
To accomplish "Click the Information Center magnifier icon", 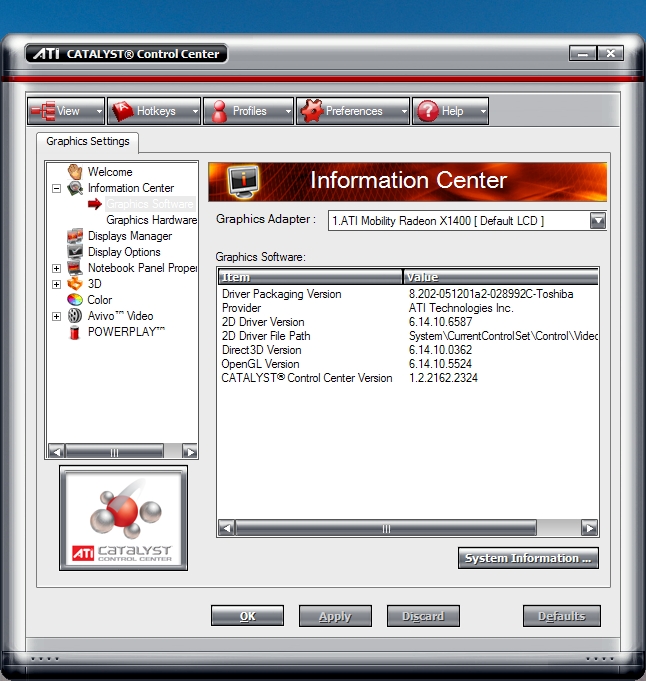I will pos(75,188).
